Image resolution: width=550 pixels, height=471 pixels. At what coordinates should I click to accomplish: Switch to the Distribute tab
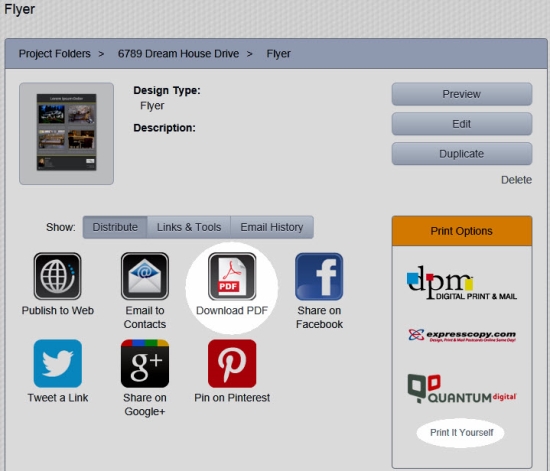pos(115,227)
